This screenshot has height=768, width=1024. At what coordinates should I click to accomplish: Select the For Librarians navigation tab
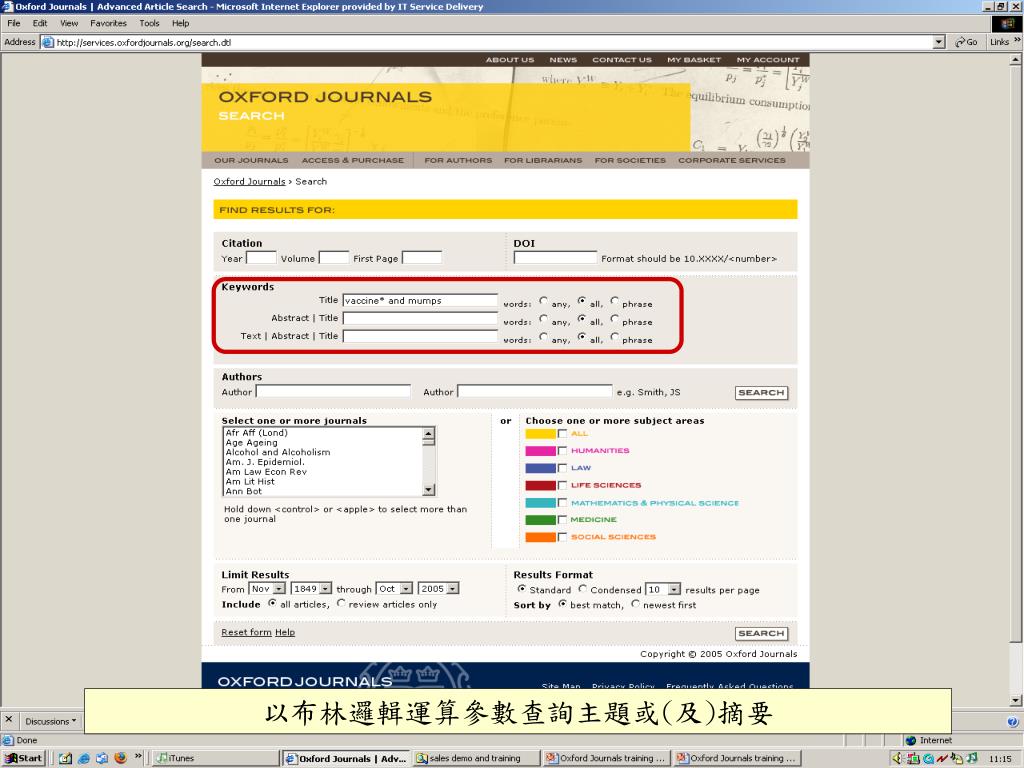click(x=543, y=160)
